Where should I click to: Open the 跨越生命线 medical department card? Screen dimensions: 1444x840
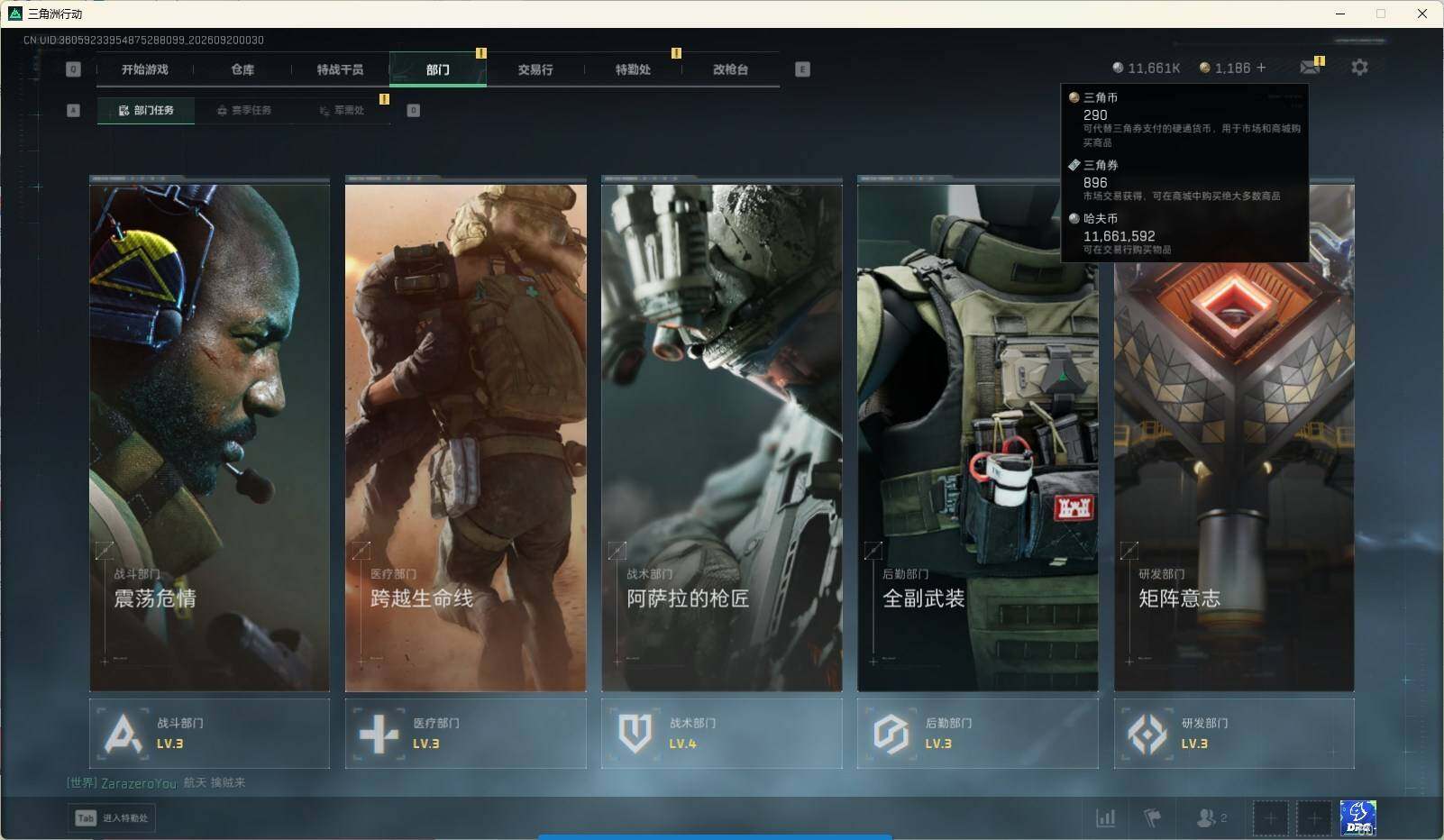click(465, 434)
